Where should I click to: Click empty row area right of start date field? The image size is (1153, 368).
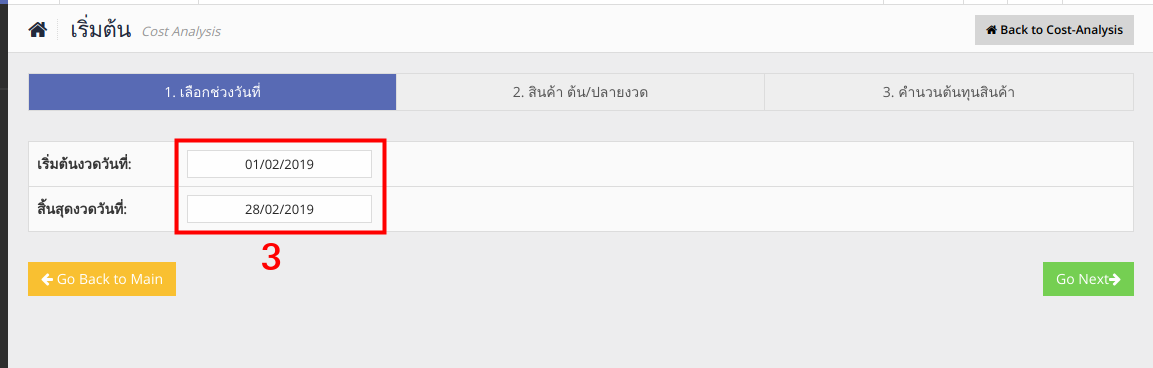tap(757, 164)
